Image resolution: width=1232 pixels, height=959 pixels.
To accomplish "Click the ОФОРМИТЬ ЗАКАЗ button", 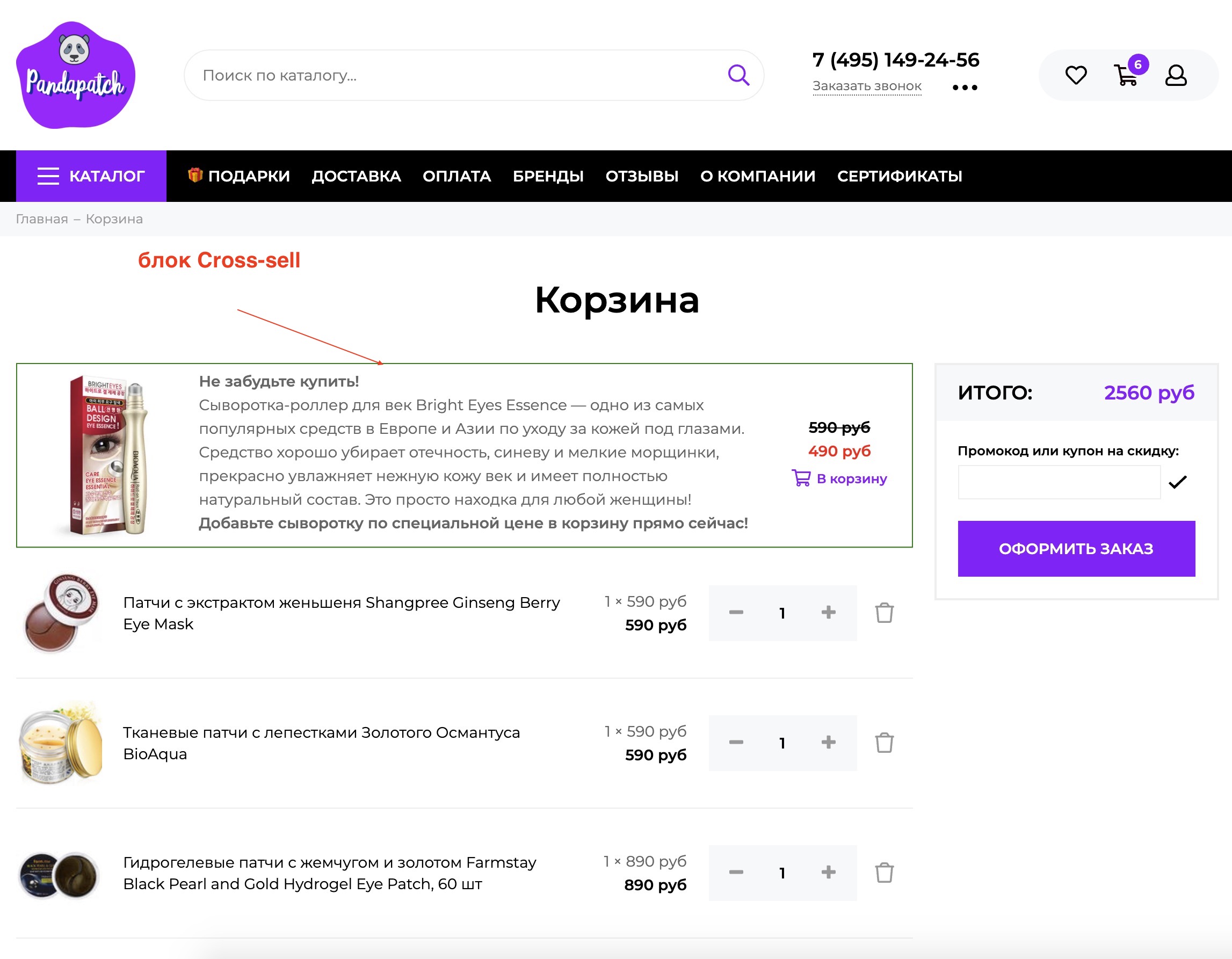I will coord(1076,548).
